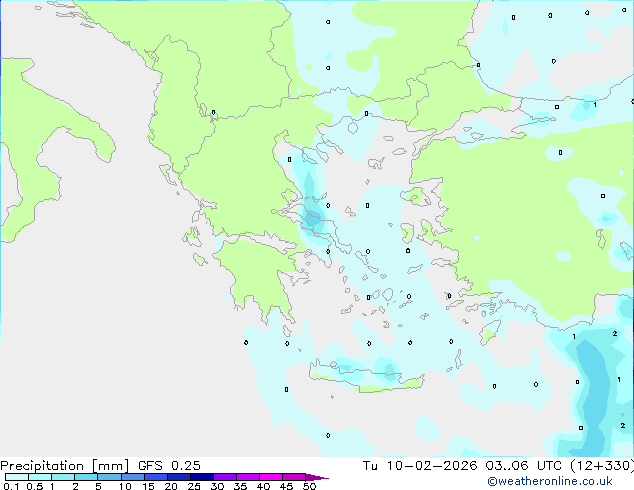Select the date 'Tu 10-02-2026' text
The height and width of the screenshot is (490, 634).
420,466
